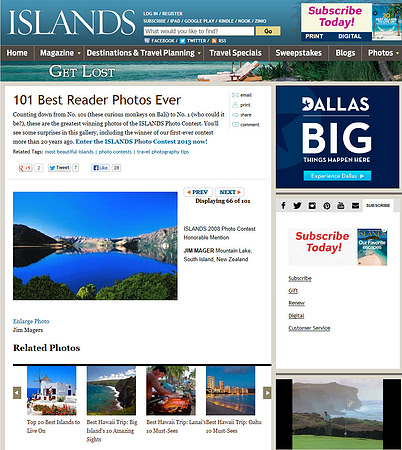
Task: Open the Twitter bird icon in sidebar
Action: click(297, 205)
